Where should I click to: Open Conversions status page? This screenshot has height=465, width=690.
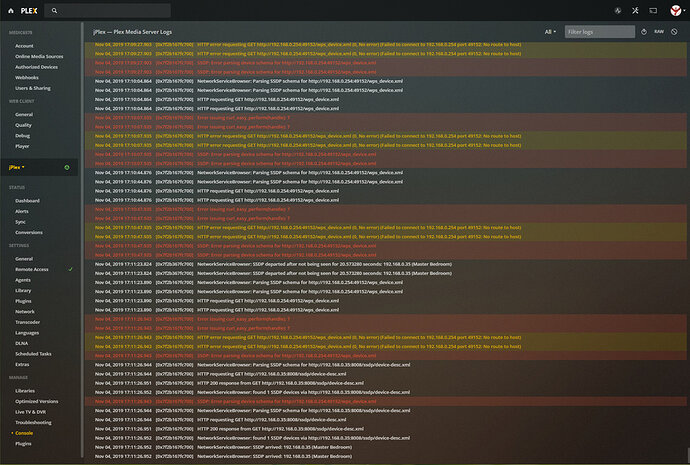[29, 232]
